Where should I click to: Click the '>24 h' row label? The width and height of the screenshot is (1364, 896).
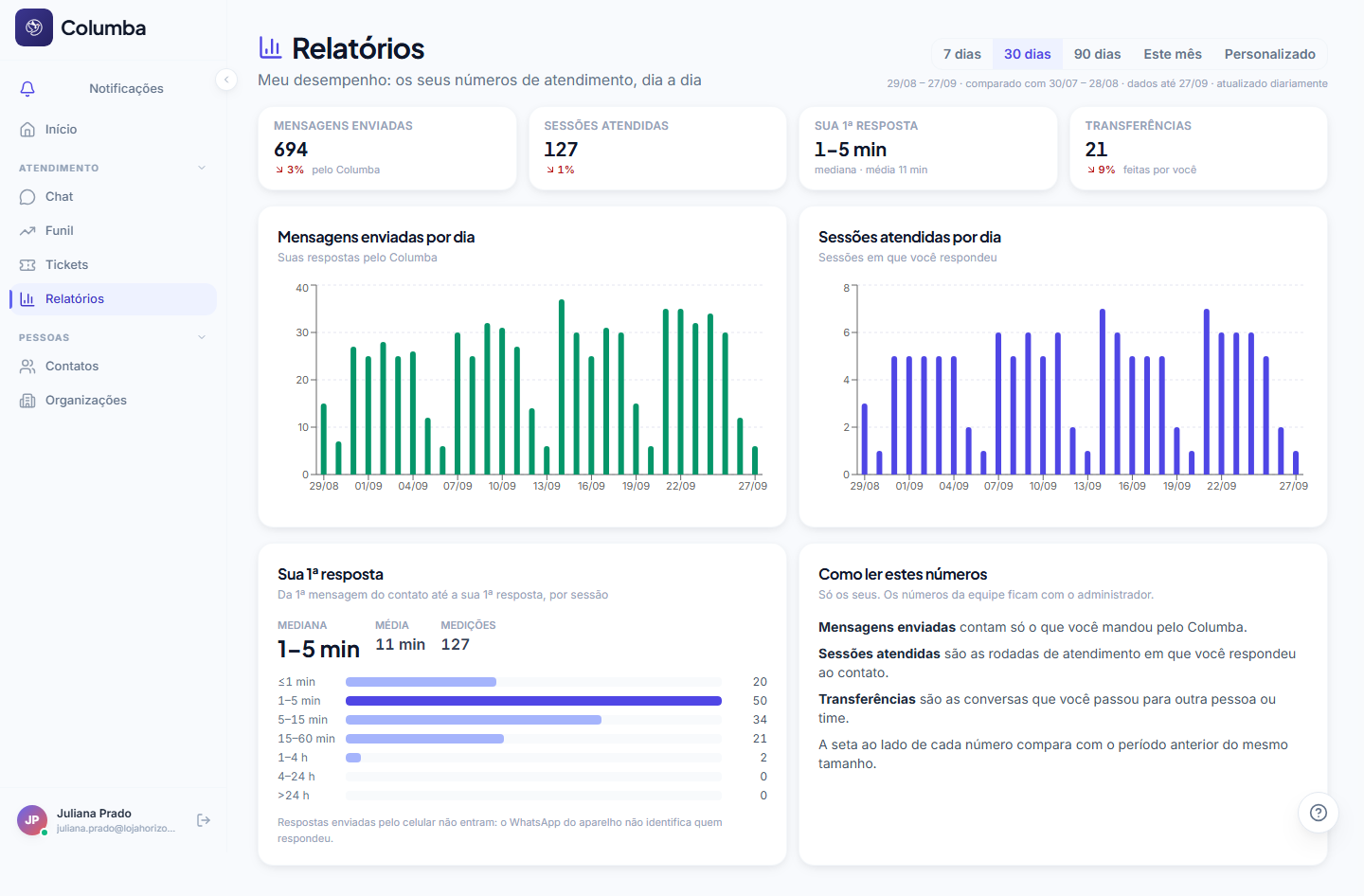pyautogui.click(x=294, y=796)
